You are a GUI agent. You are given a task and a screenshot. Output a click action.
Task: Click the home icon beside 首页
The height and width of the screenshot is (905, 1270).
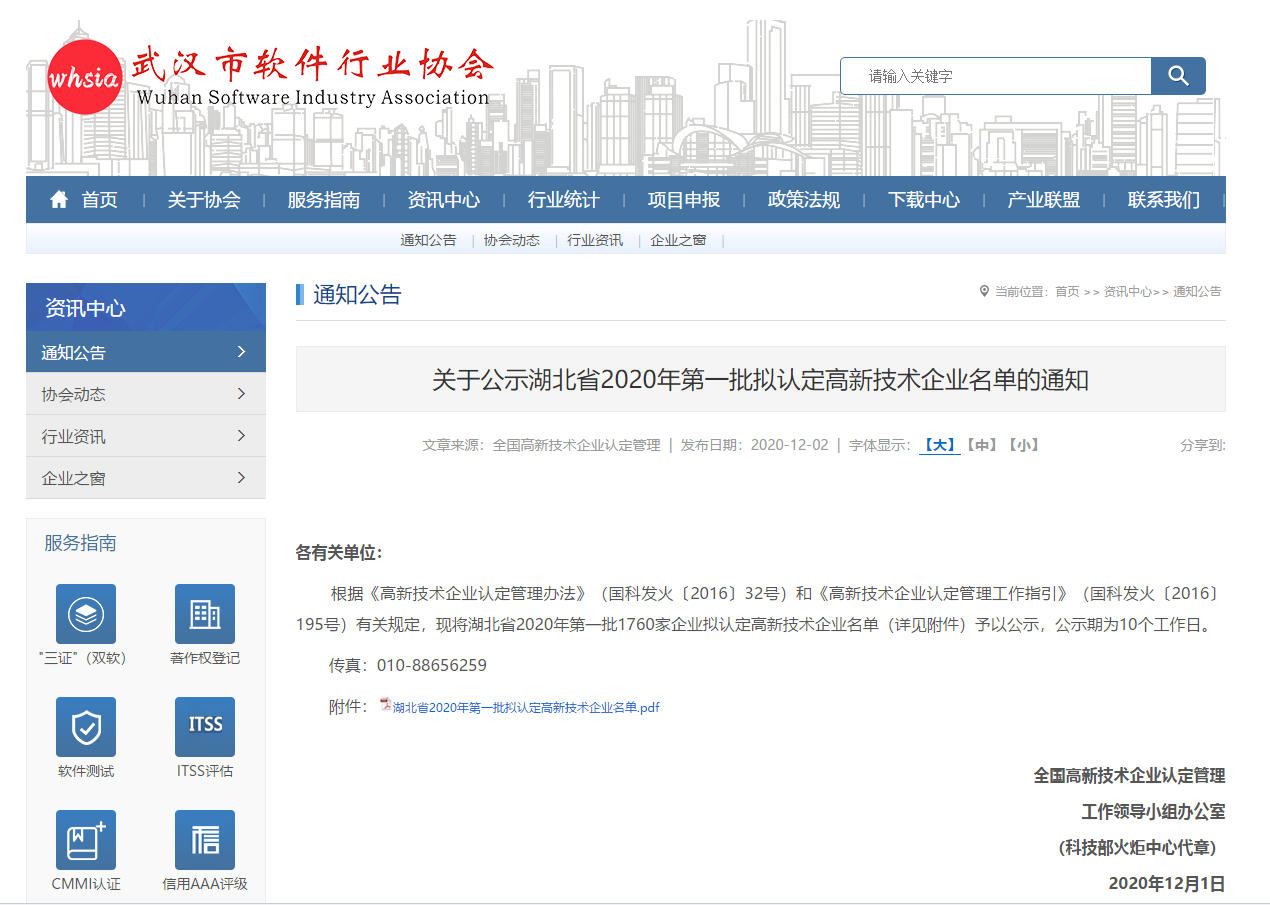click(x=58, y=199)
